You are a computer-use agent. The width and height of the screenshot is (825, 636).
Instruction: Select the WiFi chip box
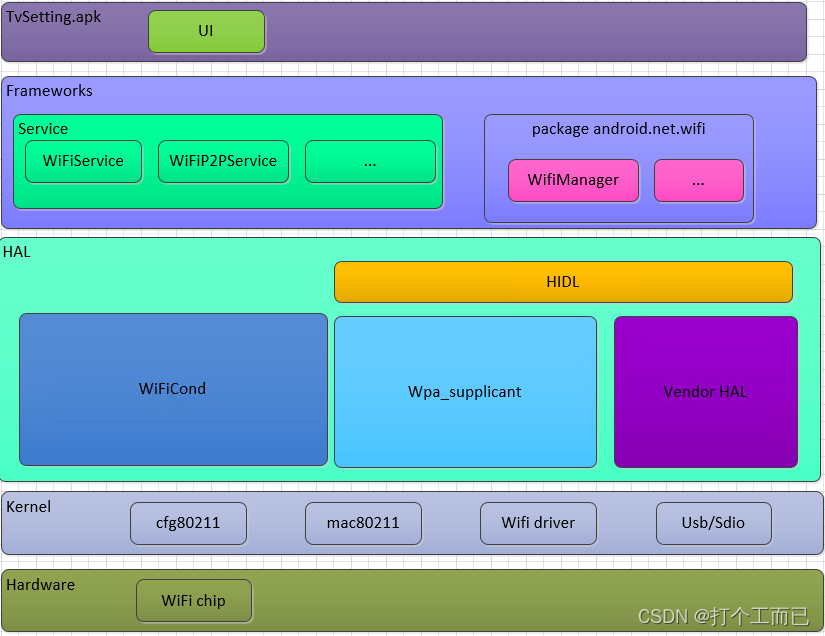pos(194,601)
